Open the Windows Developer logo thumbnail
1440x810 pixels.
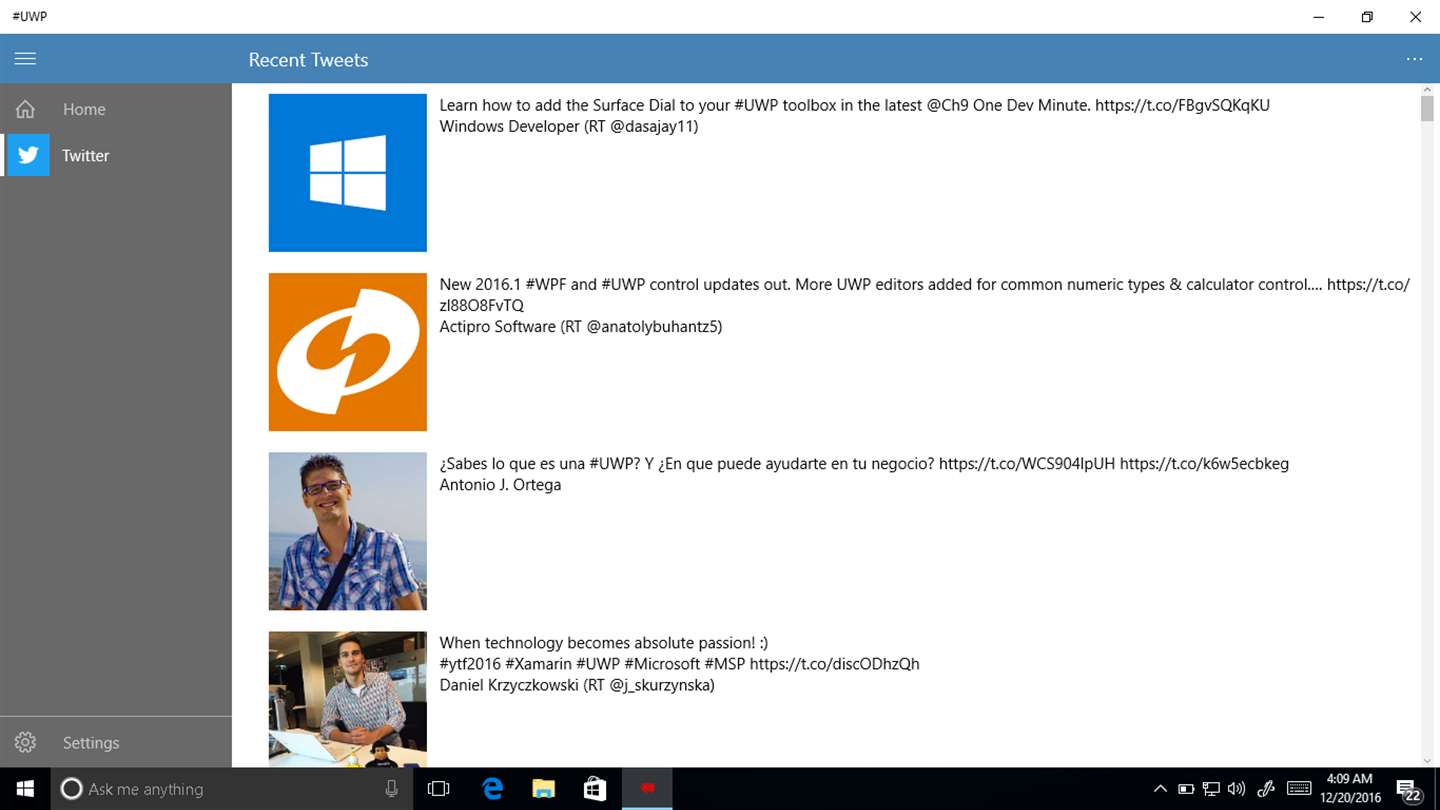348,173
